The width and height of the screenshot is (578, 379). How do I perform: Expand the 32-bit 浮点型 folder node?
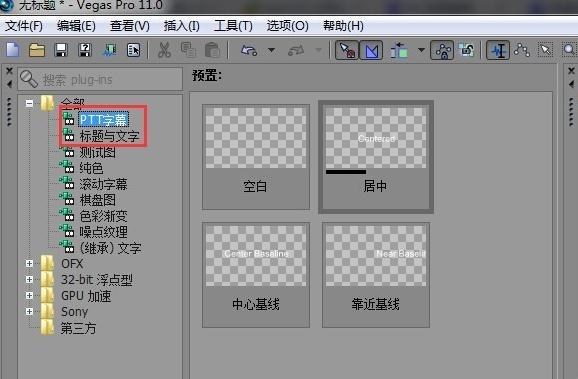click(29, 279)
